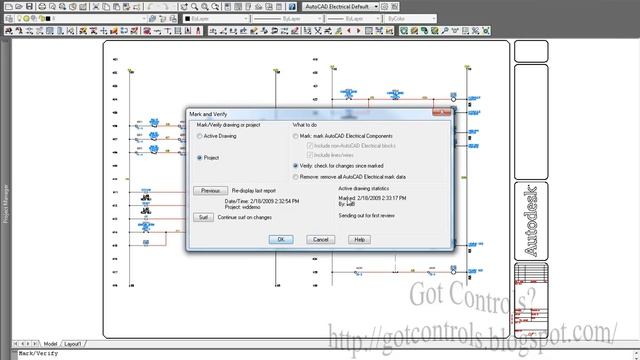Go to next project drawing arrow

point(358,31)
